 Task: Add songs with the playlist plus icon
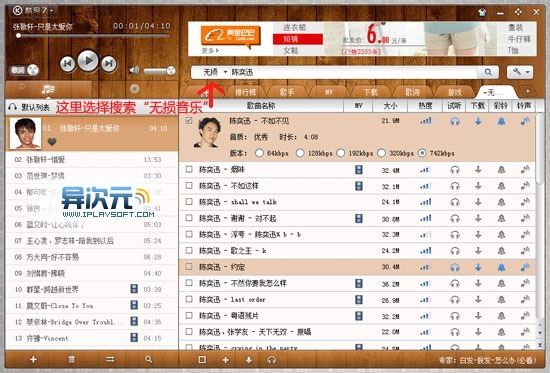(33, 359)
